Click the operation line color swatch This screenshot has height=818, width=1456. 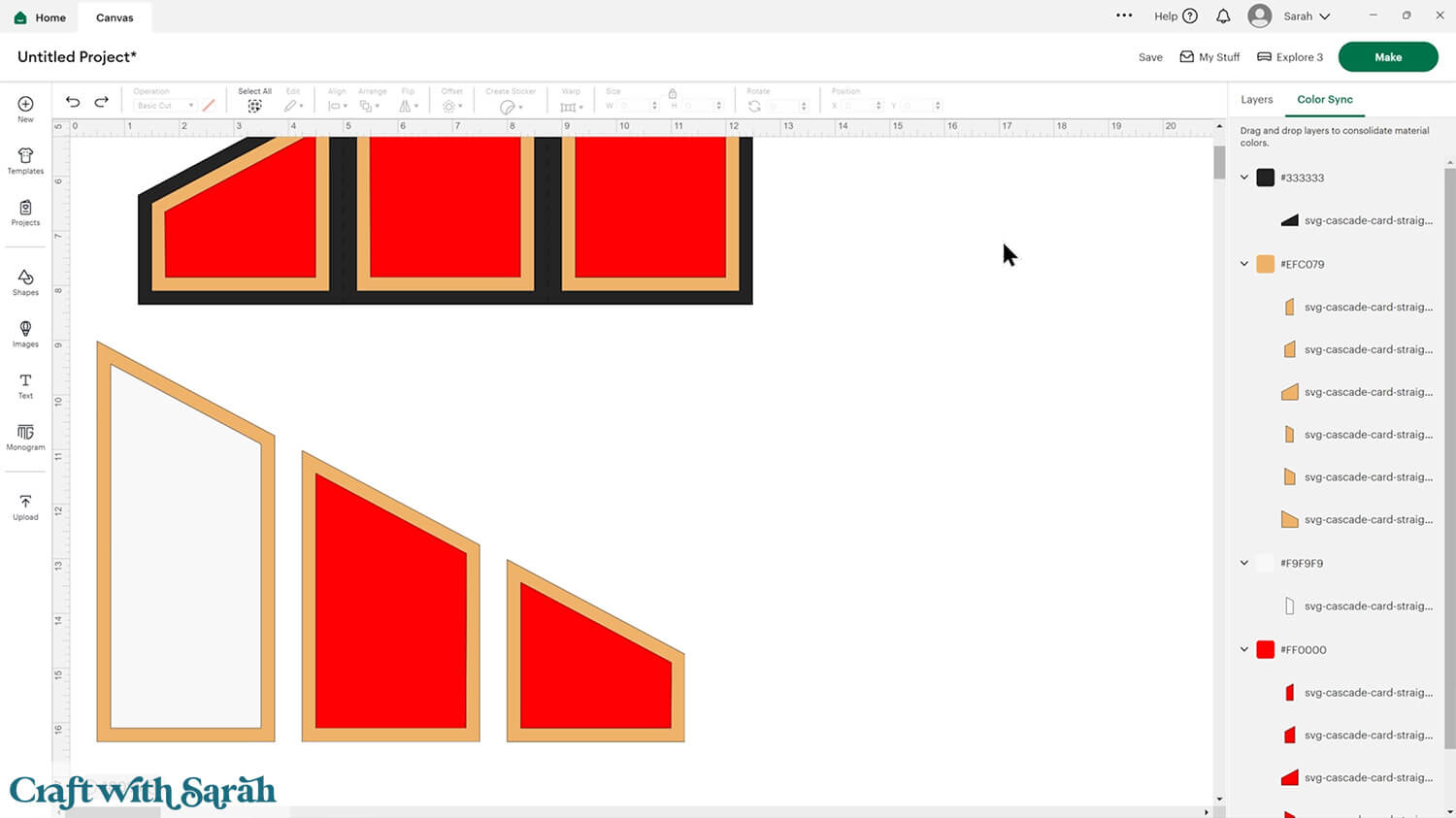pyautogui.click(x=209, y=106)
